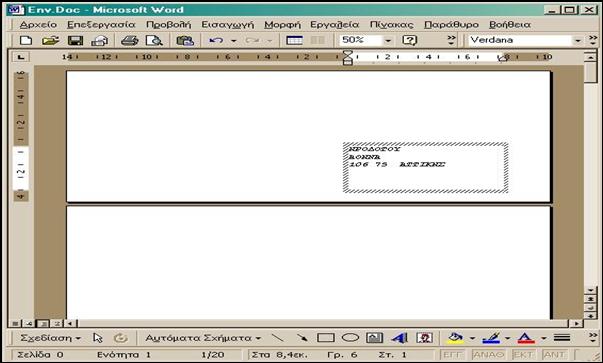Image resolution: width=603 pixels, height=363 pixels.
Task: Expand the 50% zoom dropdown
Action: tap(388, 40)
